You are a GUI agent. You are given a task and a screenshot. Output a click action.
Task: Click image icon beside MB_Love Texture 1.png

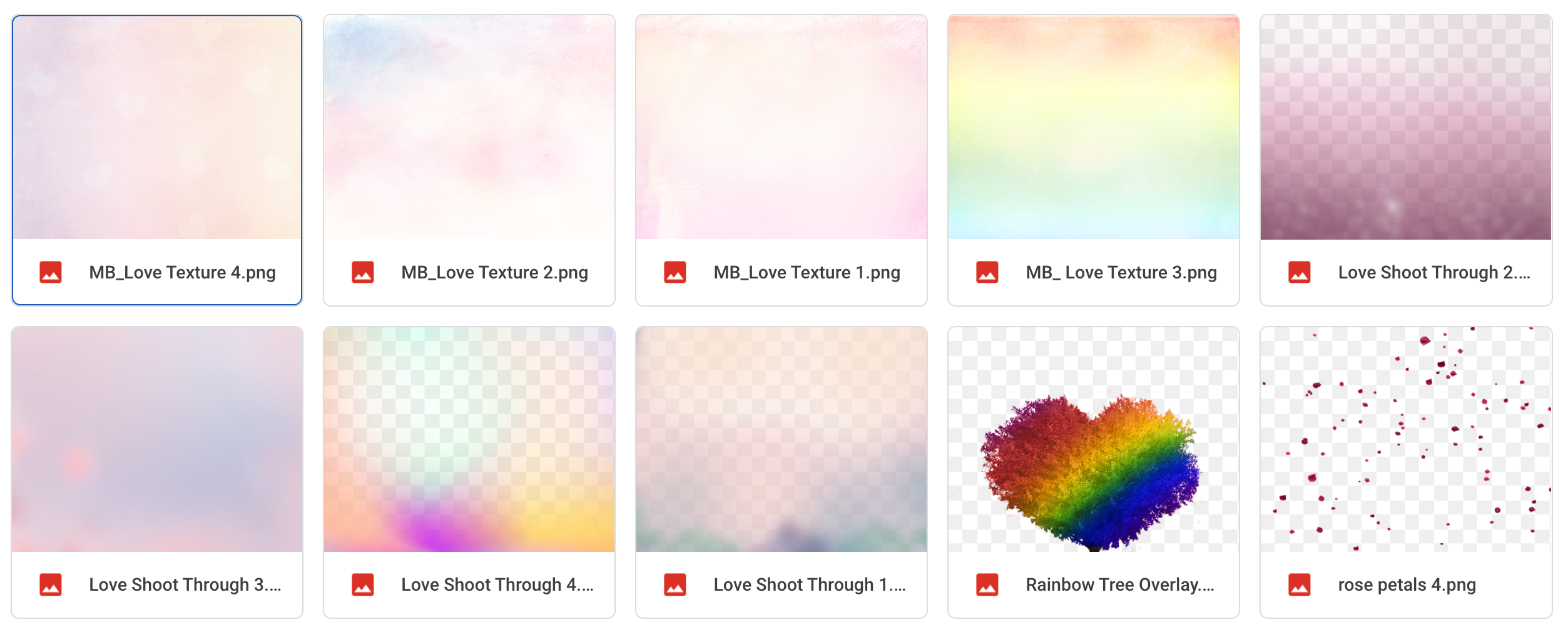(675, 273)
